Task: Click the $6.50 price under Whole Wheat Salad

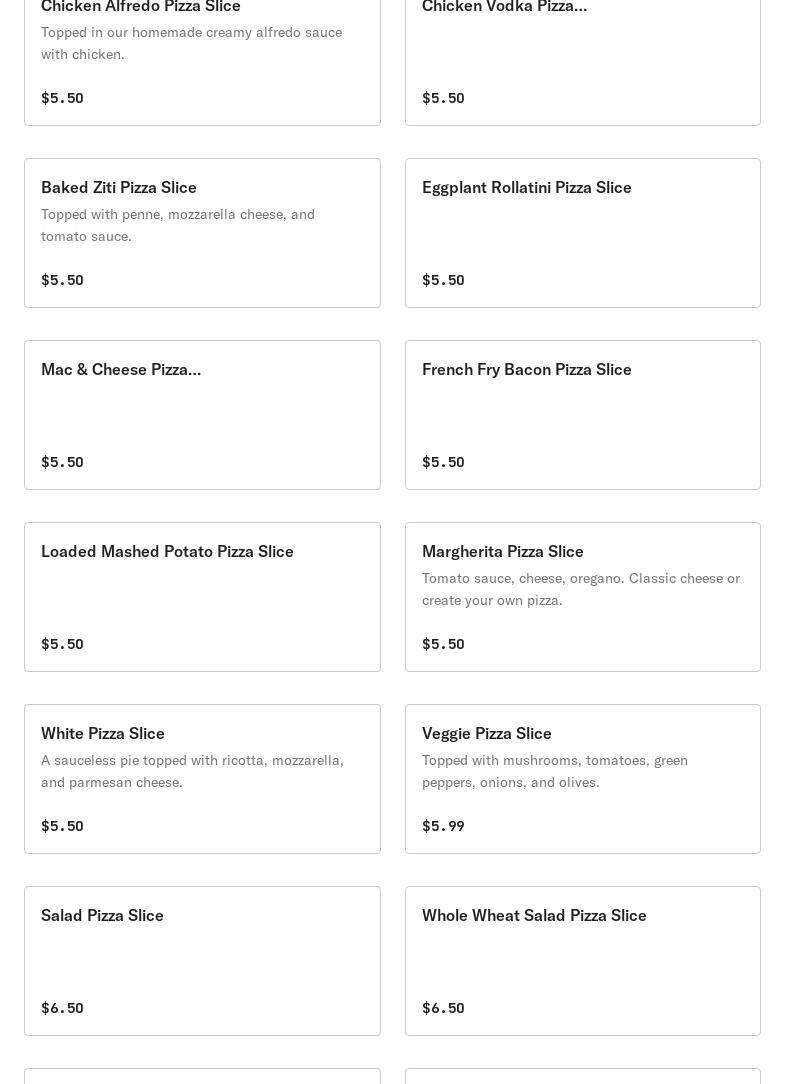Action: 443,1008
